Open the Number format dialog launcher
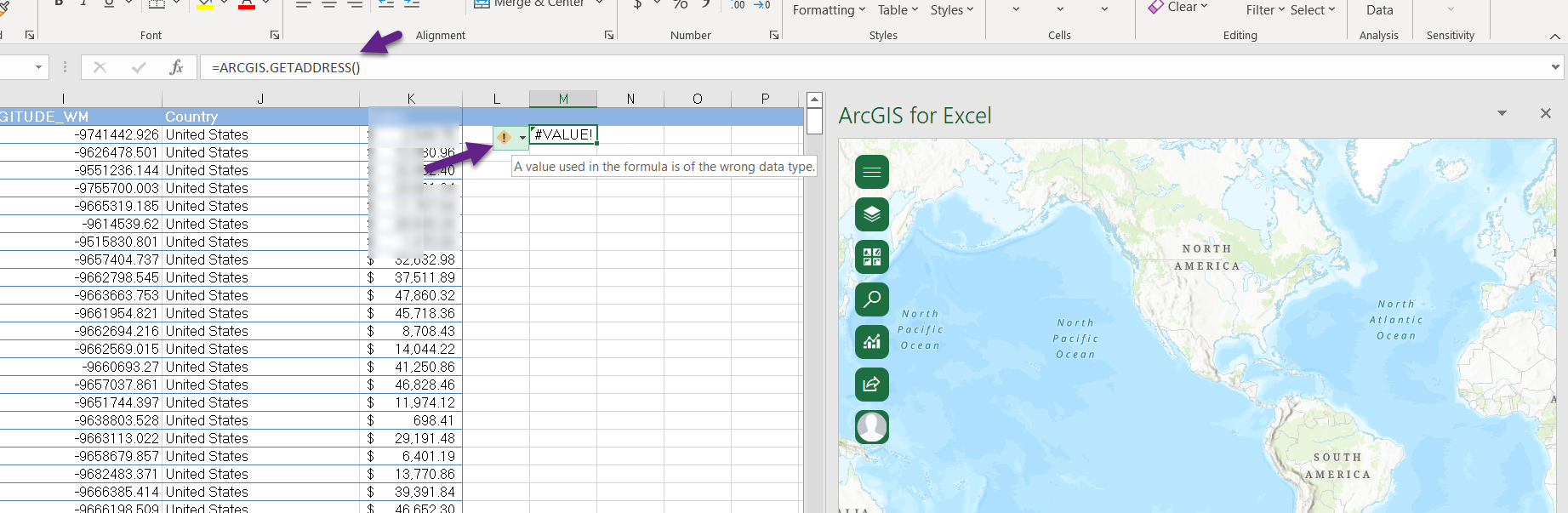The height and width of the screenshot is (513, 1568). click(773, 35)
